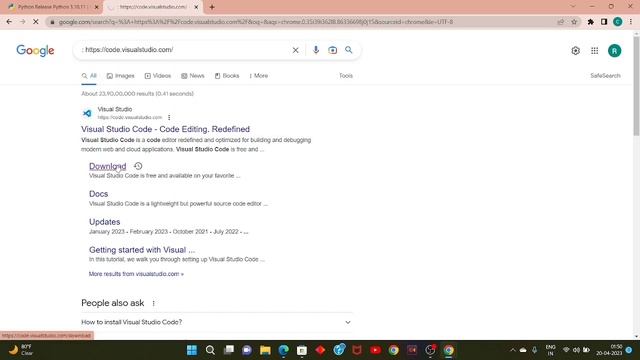Image resolution: width=640 pixels, height=360 pixels.
Task: Click the page vertical scrollbar
Action: coord(636,86)
